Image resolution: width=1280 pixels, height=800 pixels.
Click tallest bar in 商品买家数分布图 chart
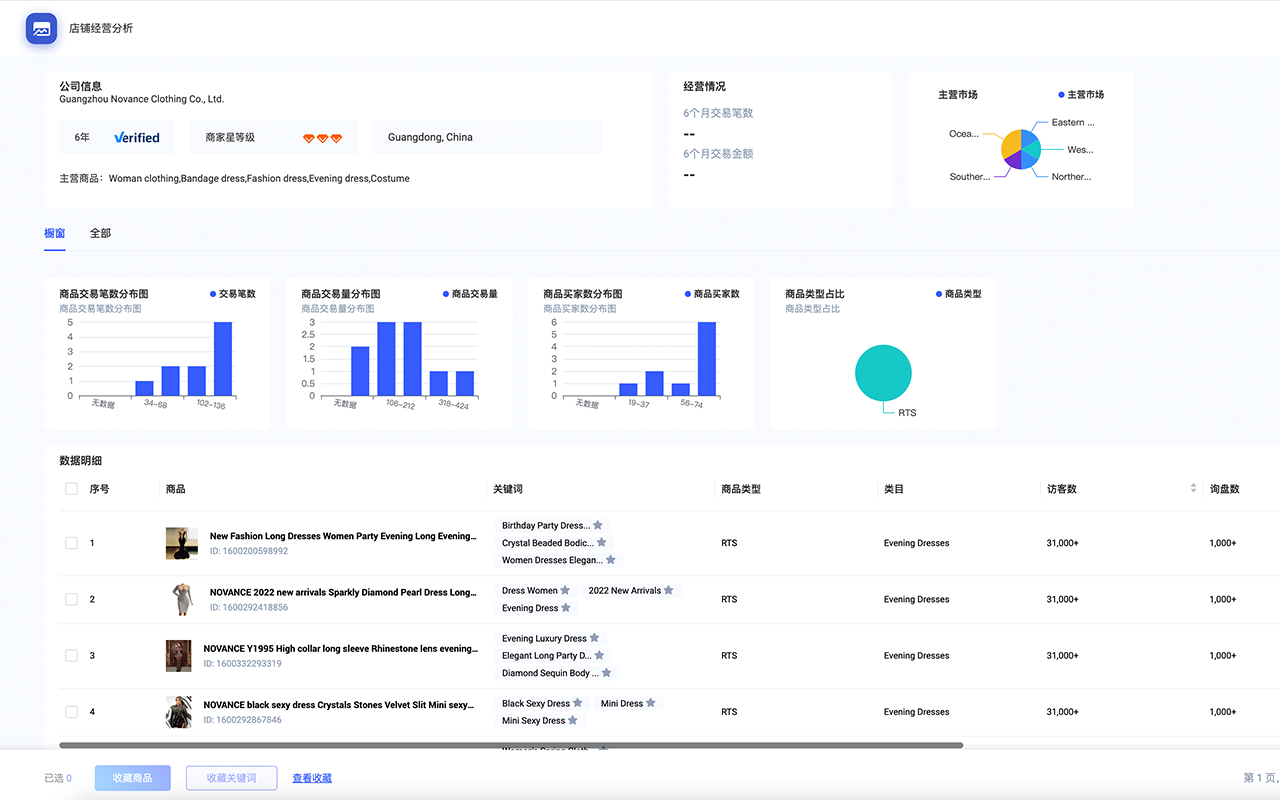pyautogui.click(x=707, y=359)
